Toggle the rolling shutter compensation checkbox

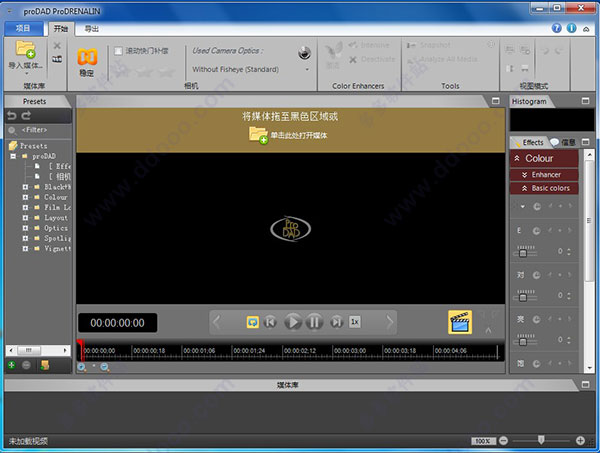pos(118,51)
